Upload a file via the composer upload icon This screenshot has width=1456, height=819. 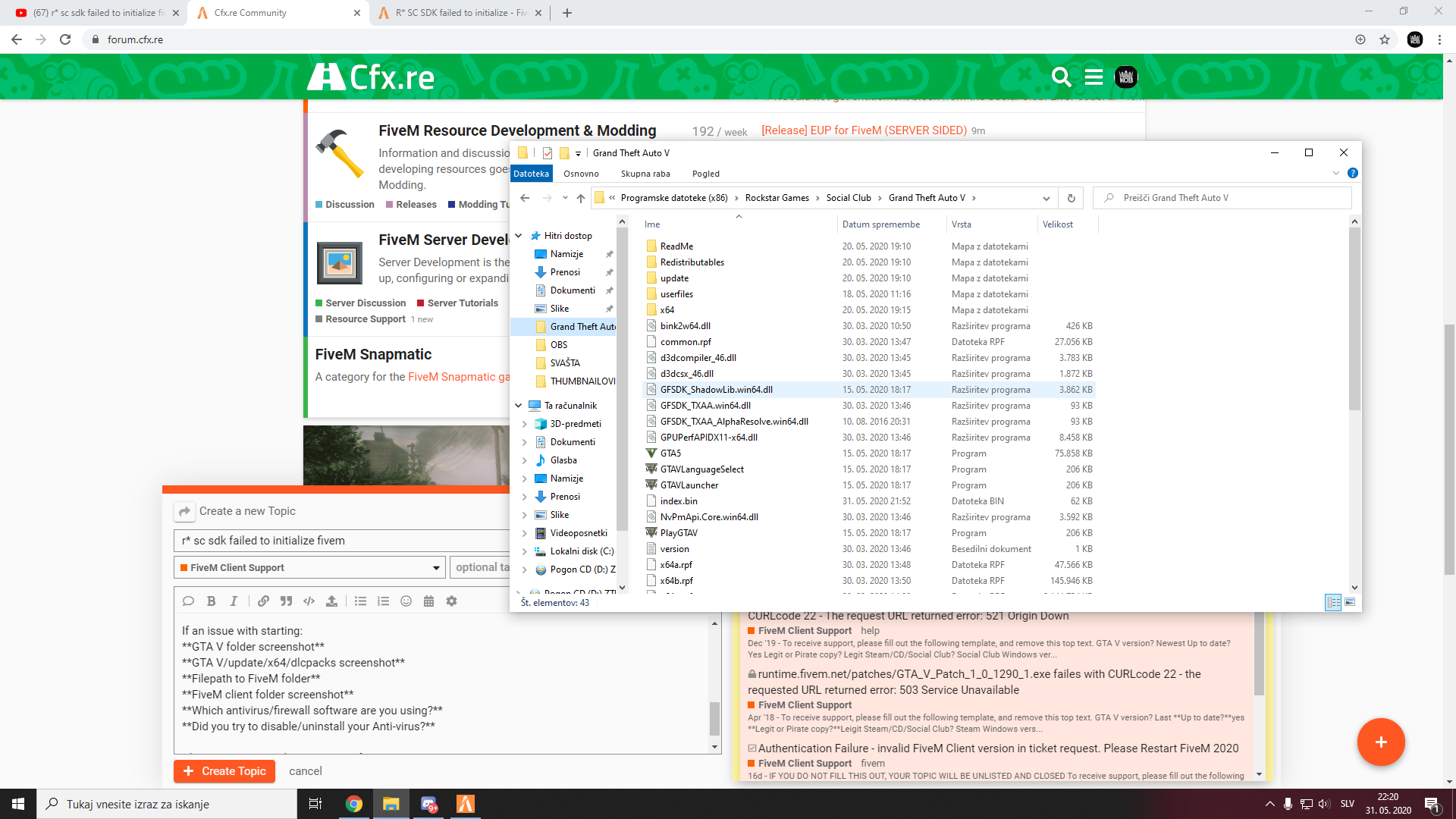pyautogui.click(x=331, y=601)
